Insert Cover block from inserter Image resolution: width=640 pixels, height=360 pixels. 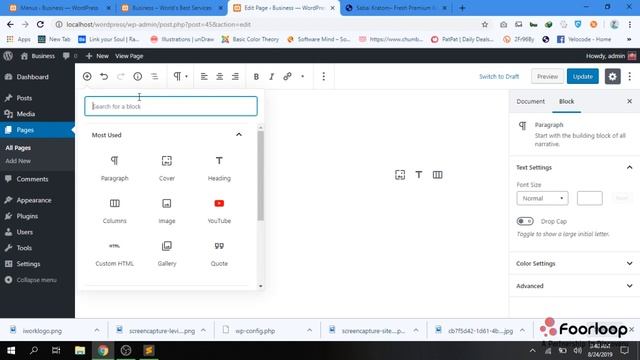tap(167, 168)
